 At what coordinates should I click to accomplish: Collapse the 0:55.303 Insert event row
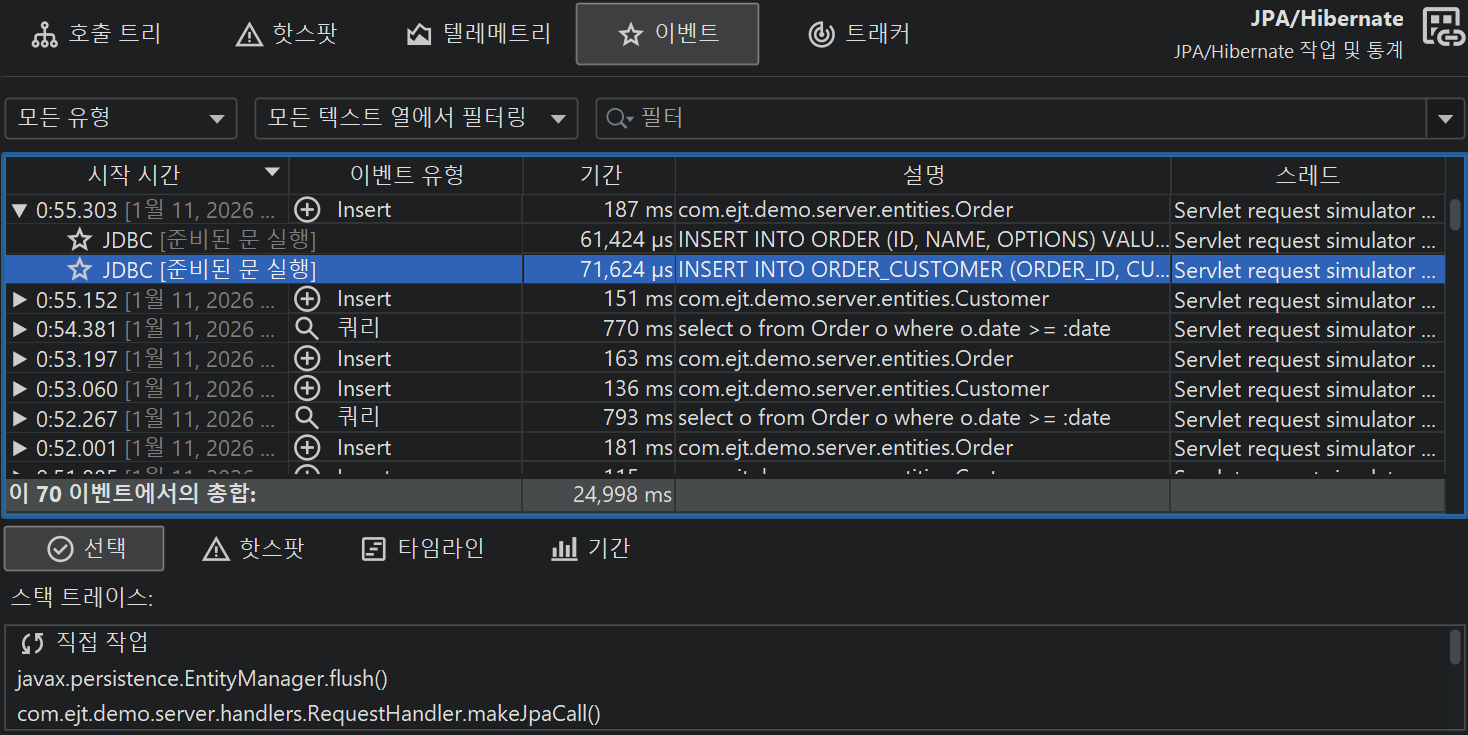[19, 211]
